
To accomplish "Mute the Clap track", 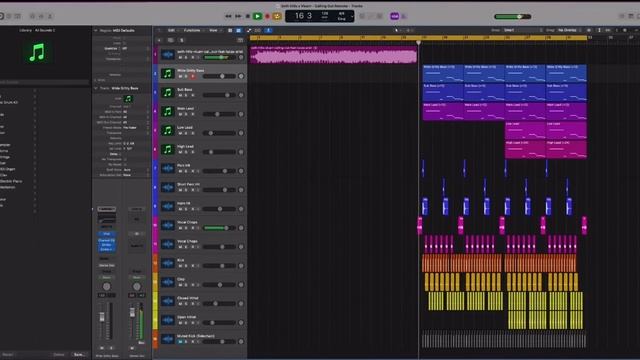I will click(180, 285).
